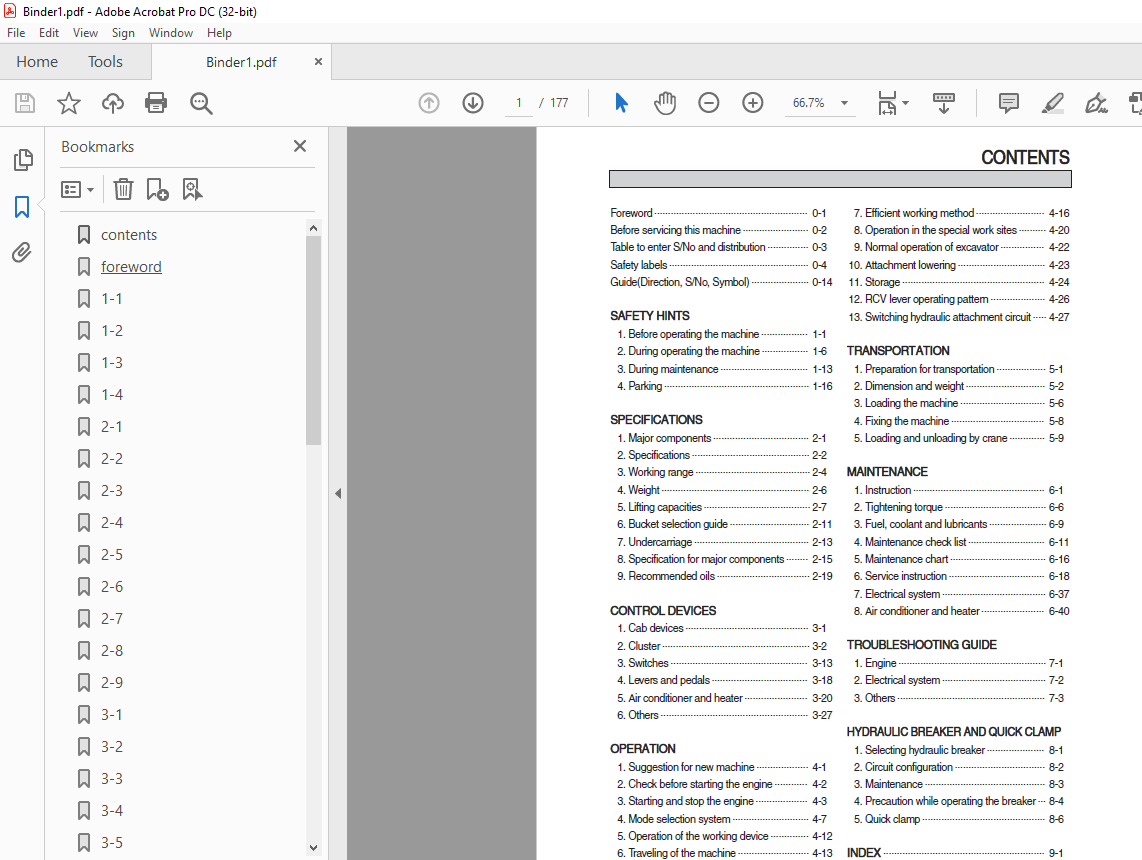Add file to starred favorites

(68, 103)
